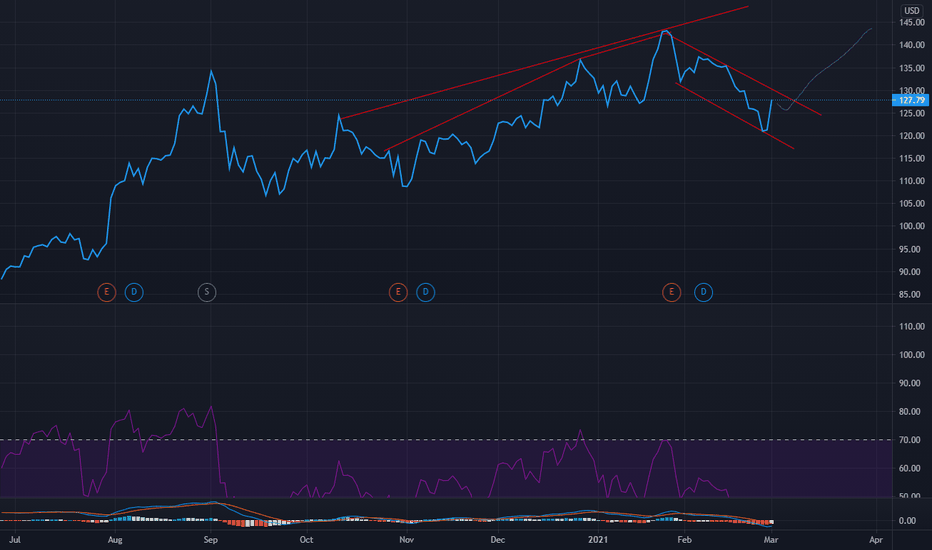932x550 pixels.
Task: Click the 120.00 price axis label
Action: tap(912, 136)
